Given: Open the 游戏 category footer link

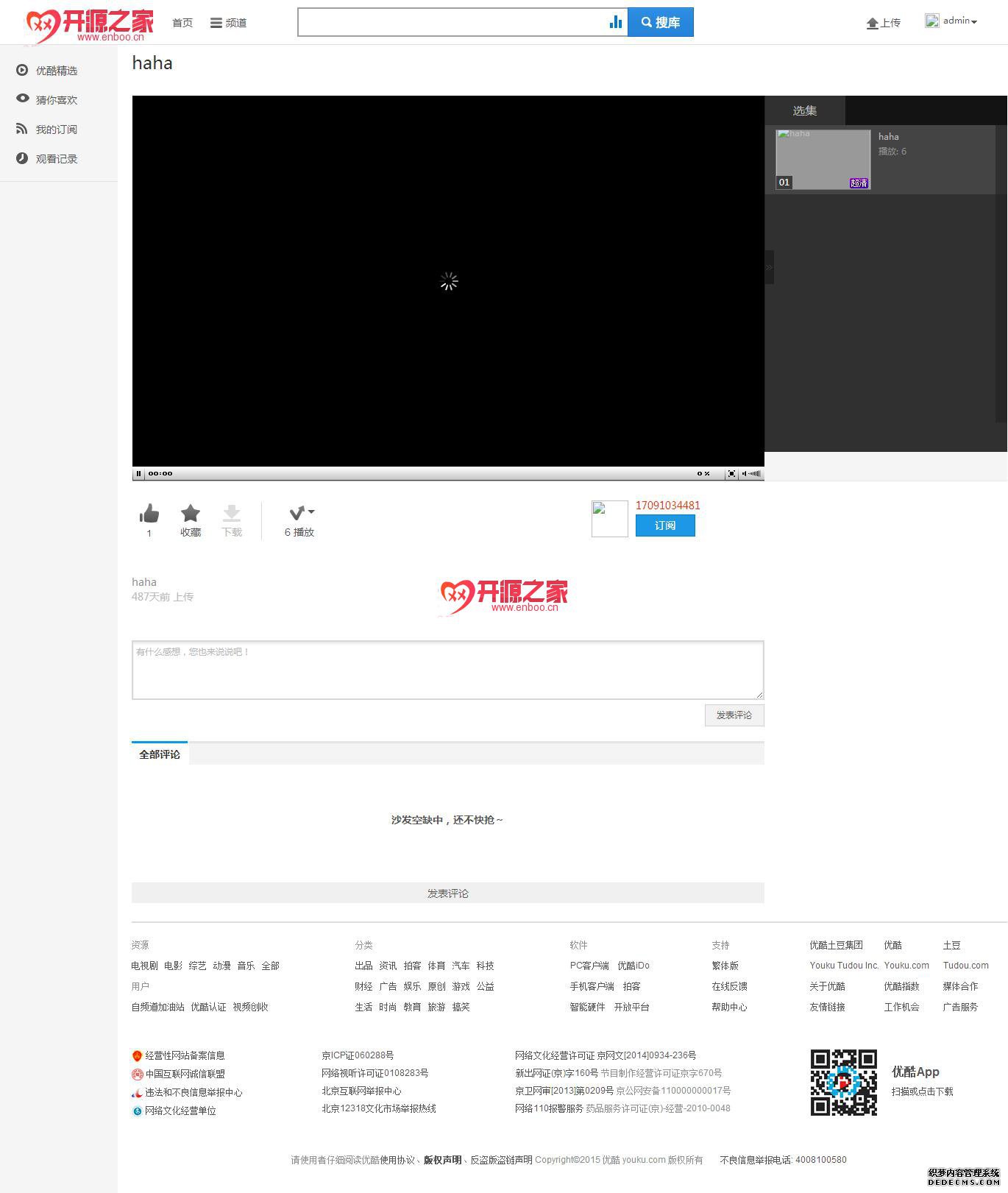Looking at the screenshot, I should pyautogui.click(x=461, y=986).
